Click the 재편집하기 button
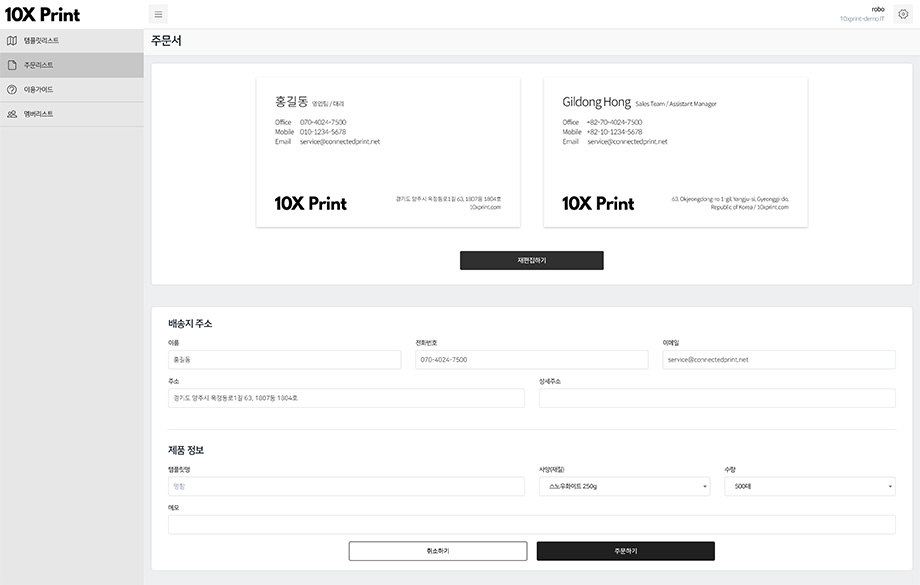 click(x=532, y=261)
